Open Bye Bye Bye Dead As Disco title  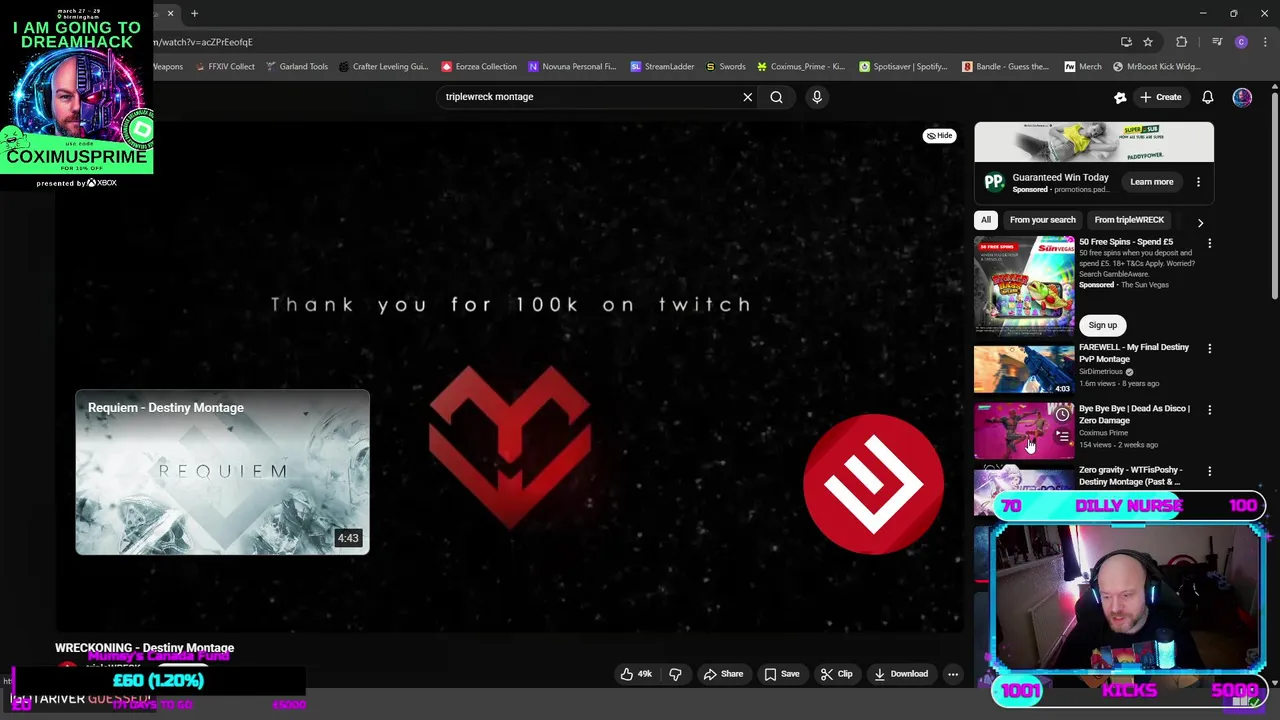[x=1134, y=414]
